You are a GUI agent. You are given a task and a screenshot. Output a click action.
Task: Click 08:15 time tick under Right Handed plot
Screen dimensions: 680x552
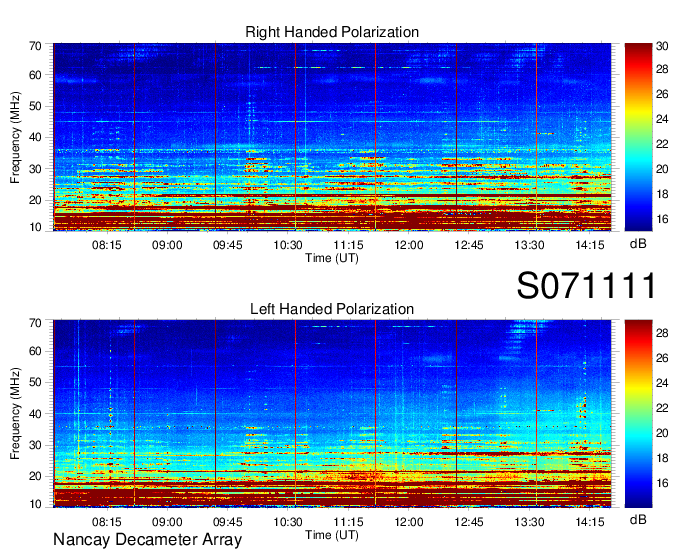[x=107, y=245]
